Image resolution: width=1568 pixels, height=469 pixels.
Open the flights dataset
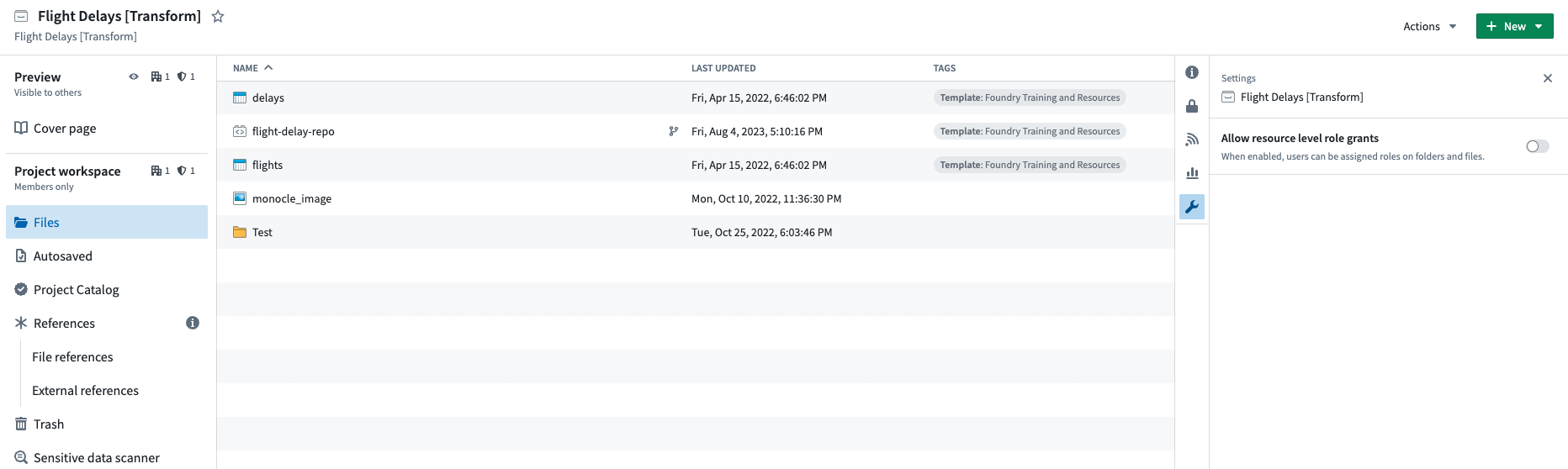(268, 165)
